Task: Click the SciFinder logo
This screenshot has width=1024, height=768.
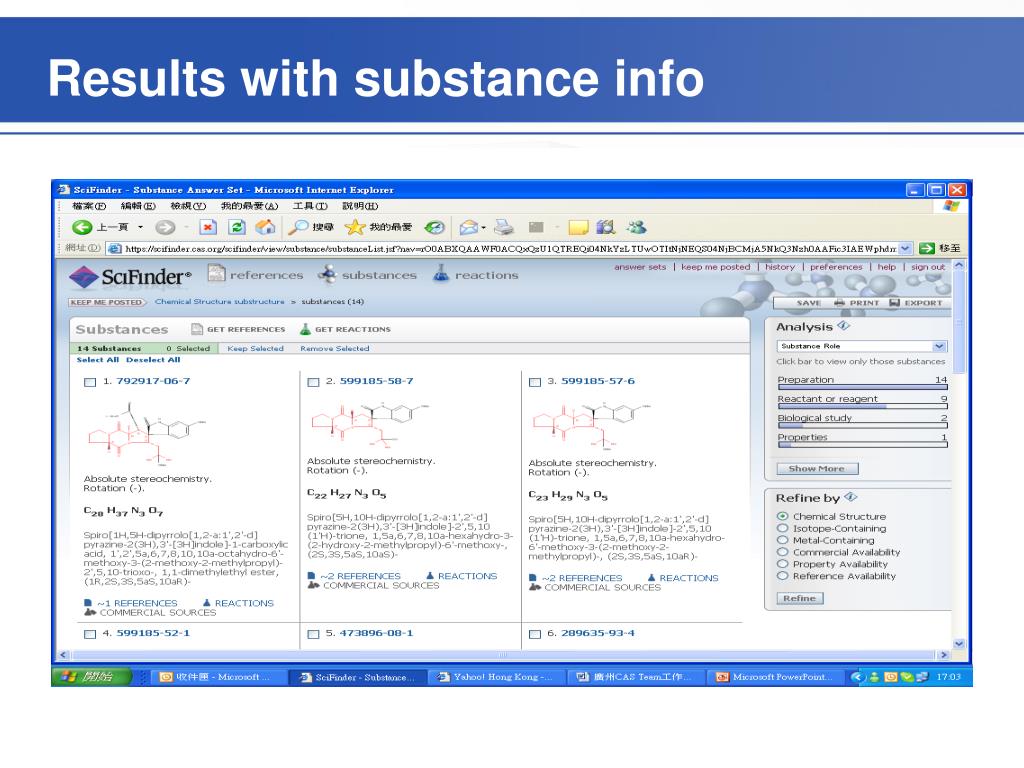Action: [130, 277]
